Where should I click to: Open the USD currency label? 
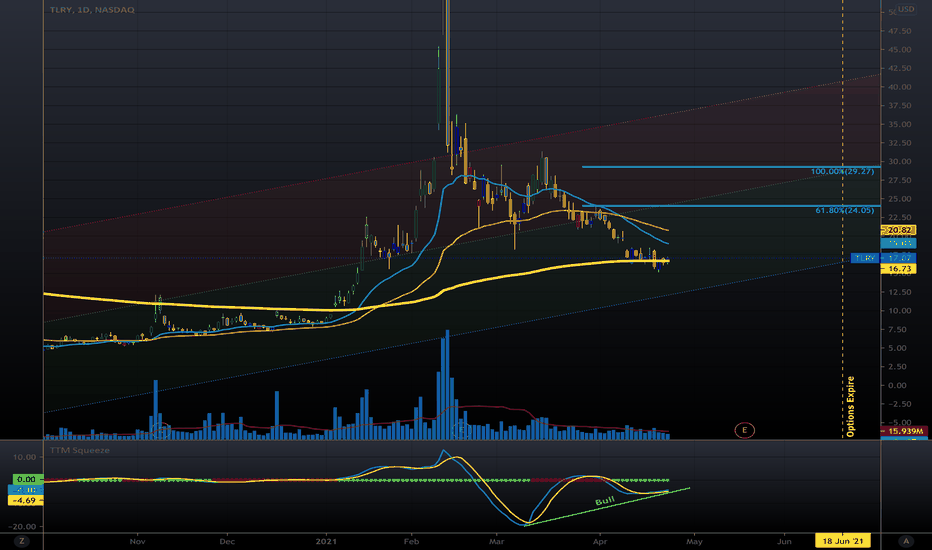coord(906,9)
